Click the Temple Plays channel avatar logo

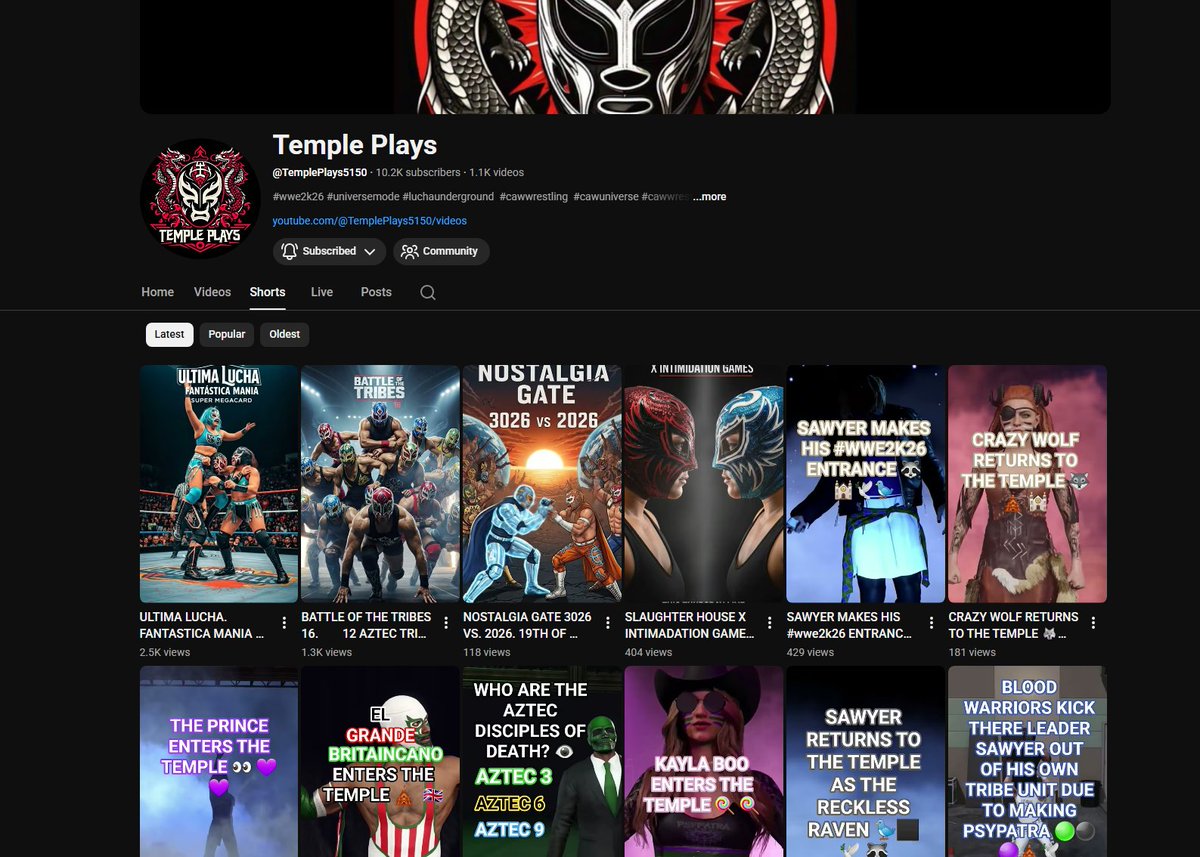point(200,198)
